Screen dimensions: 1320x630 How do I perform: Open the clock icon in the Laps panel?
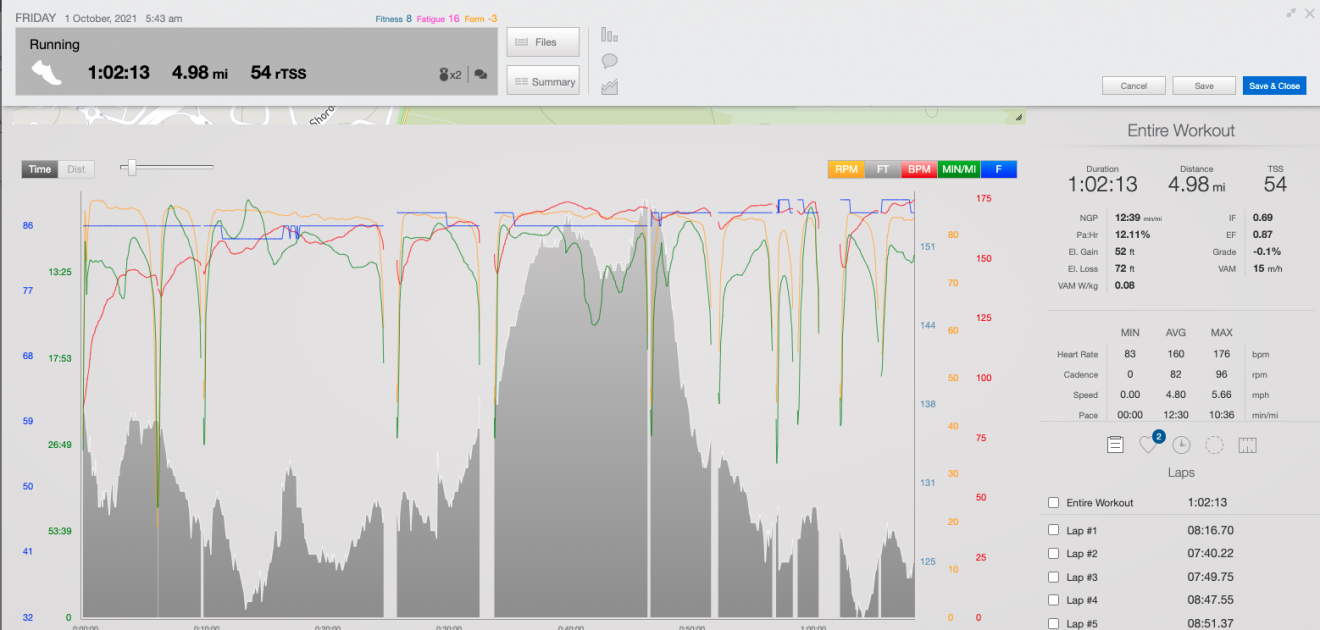point(1181,445)
